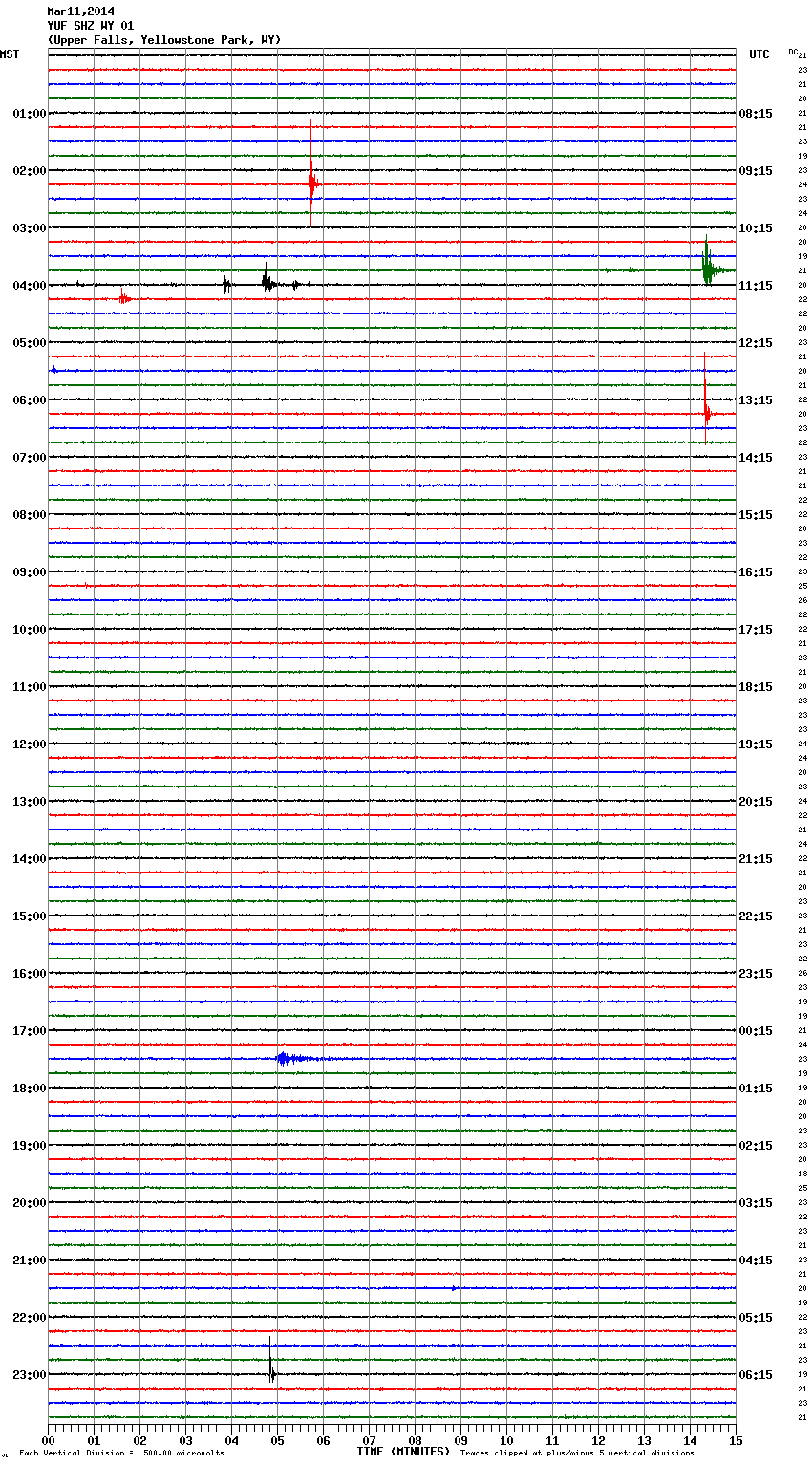The height and width of the screenshot is (1466, 812).
Task: Click the 09:15 UTC label
Action: 756,171
